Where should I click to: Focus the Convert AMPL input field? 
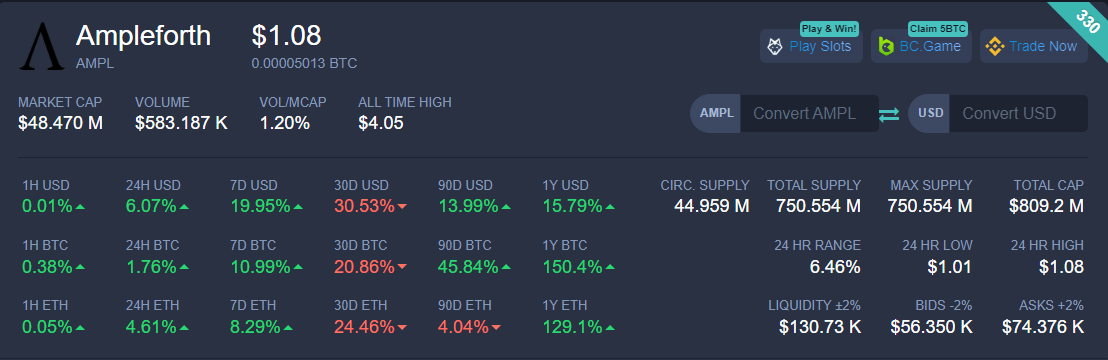[809, 114]
